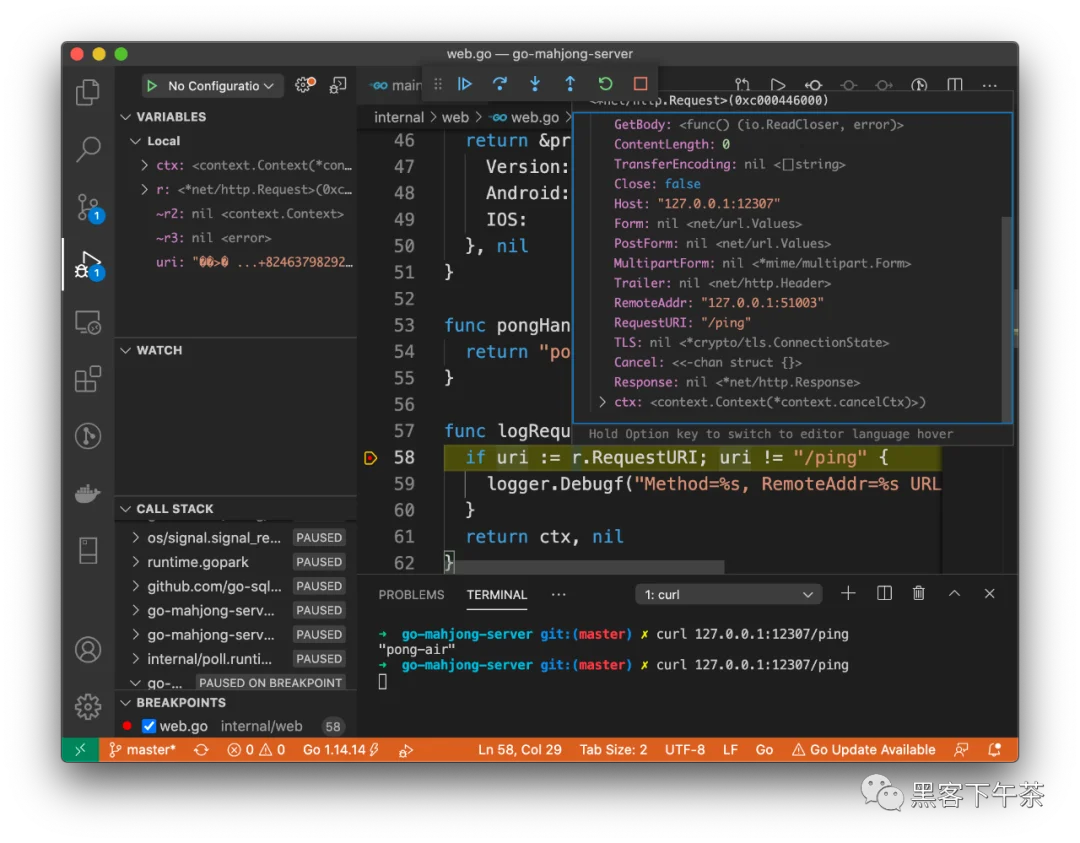The height and width of the screenshot is (843, 1080).
Task: Open Debug Console icon
Action: tap(338, 85)
